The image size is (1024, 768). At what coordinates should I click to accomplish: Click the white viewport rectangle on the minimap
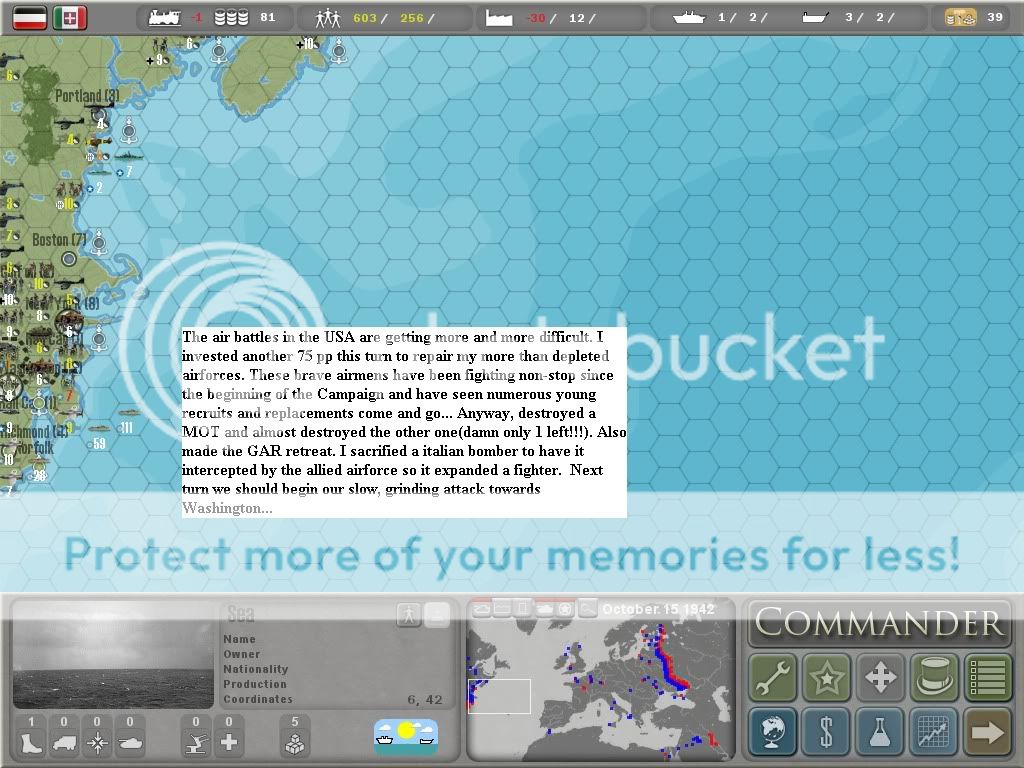[x=500, y=696]
